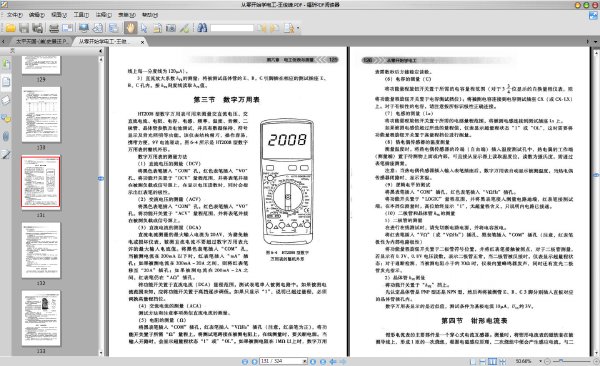The height and width of the screenshot is (366, 600).
Task: Click thumbnail panel scroll-up arrow
Action: click(x=101, y=59)
